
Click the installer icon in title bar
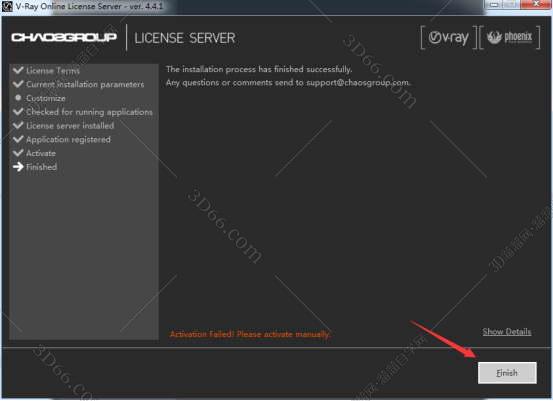[x=7, y=6]
